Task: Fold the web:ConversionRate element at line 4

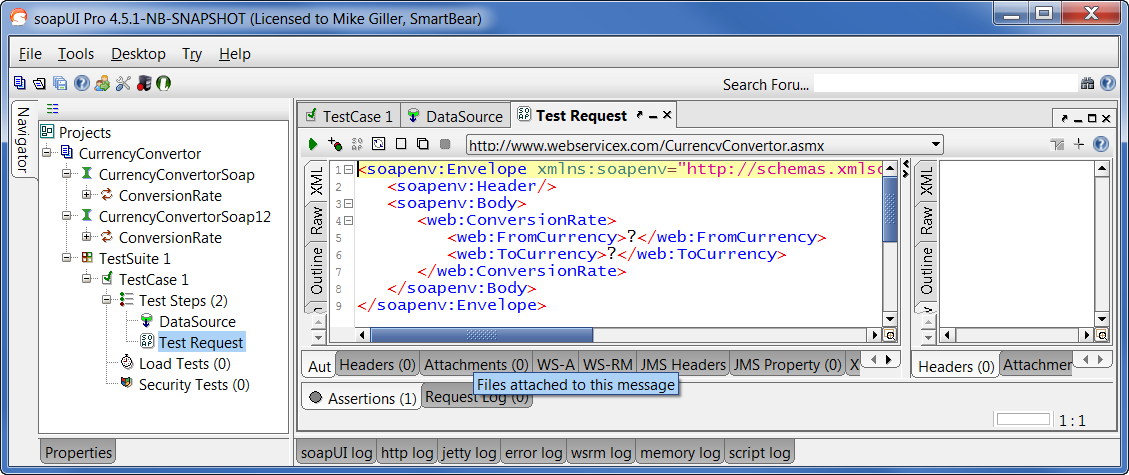Action: click(x=348, y=221)
